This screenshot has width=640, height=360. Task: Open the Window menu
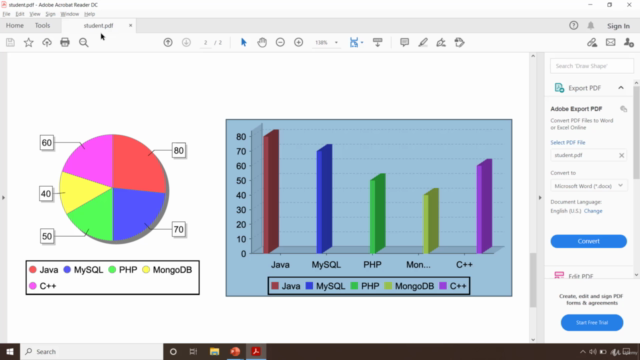[x=70, y=14]
